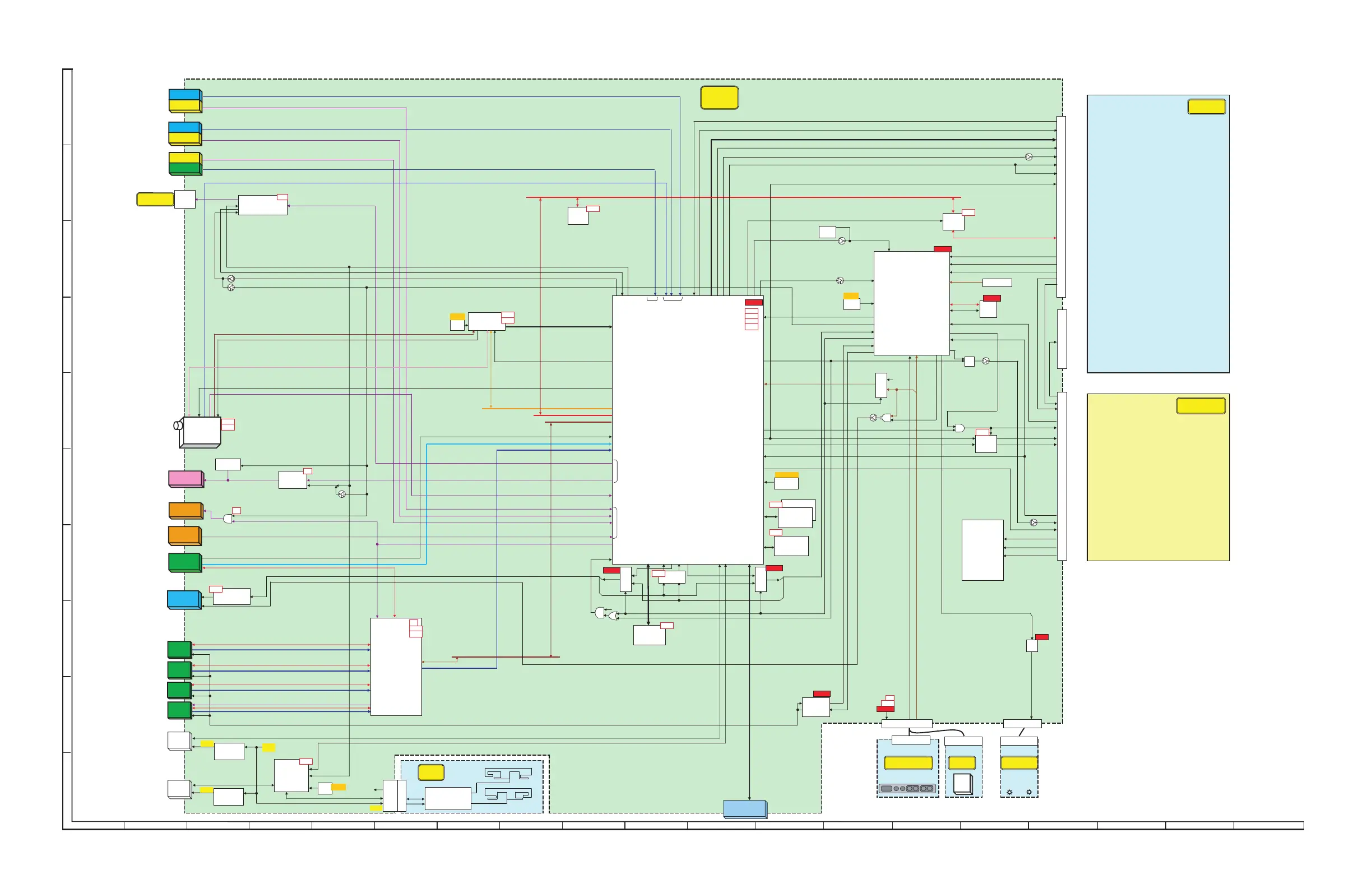Click the upper S-shaped trace symbol in the bottom blue sub-panel
1372x888 pixels.
(508, 774)
